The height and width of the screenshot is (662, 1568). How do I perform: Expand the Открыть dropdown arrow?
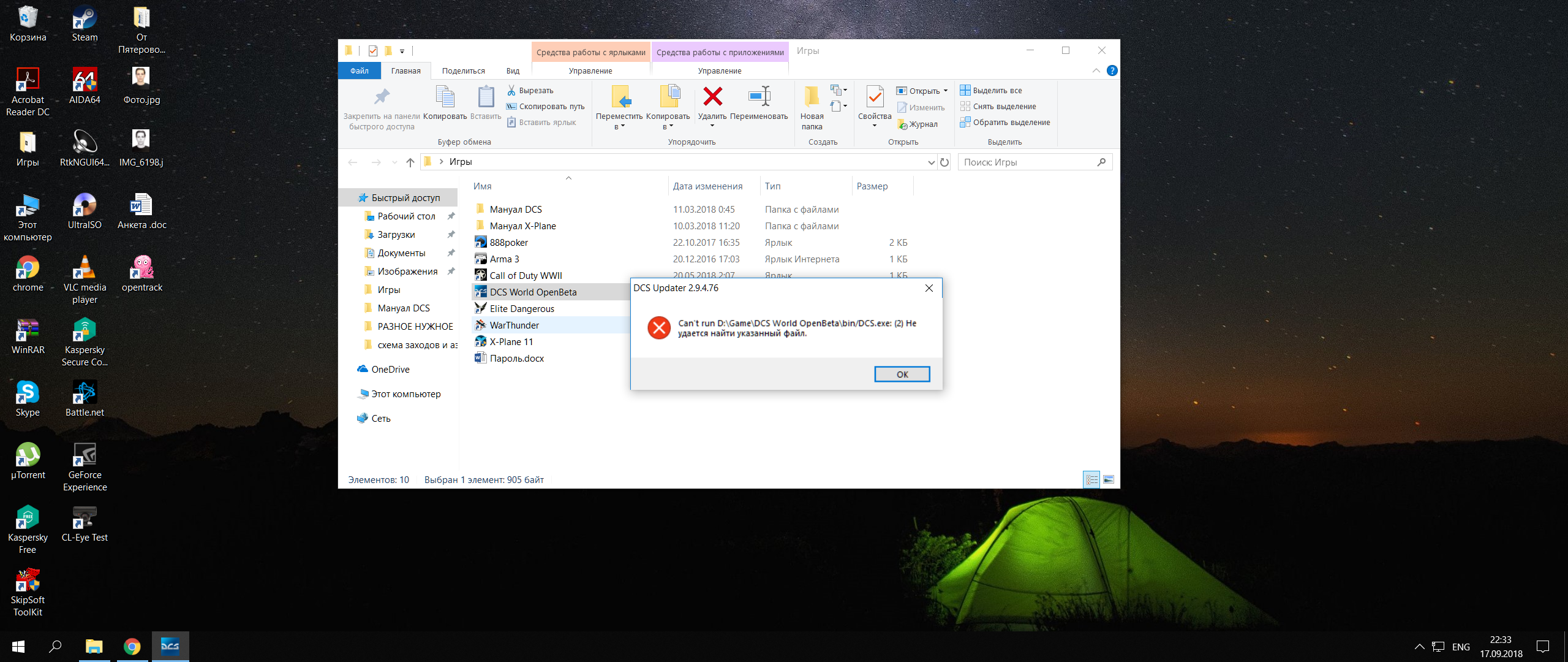[946, 91]
